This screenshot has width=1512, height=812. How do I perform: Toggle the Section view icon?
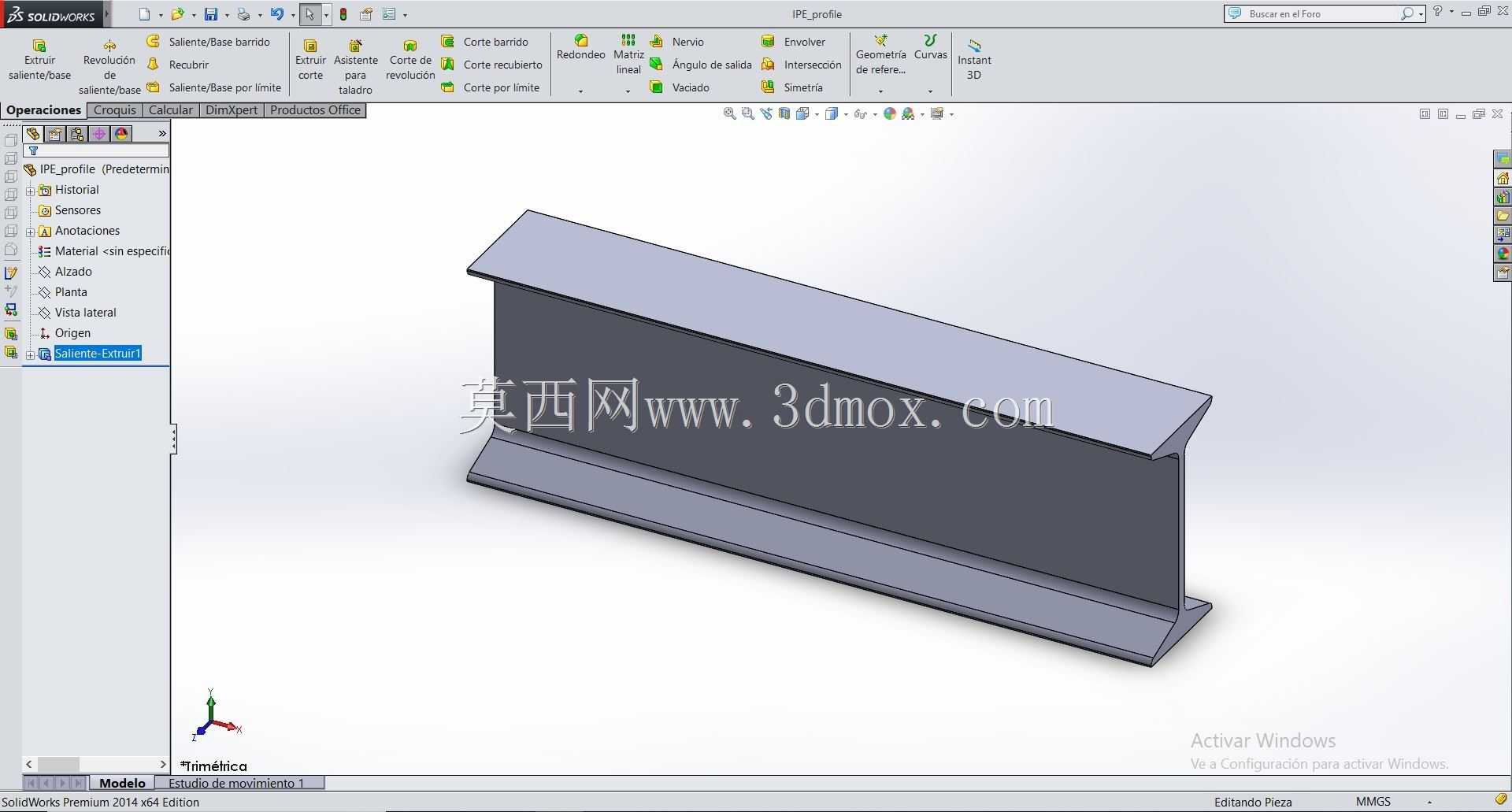784,114
